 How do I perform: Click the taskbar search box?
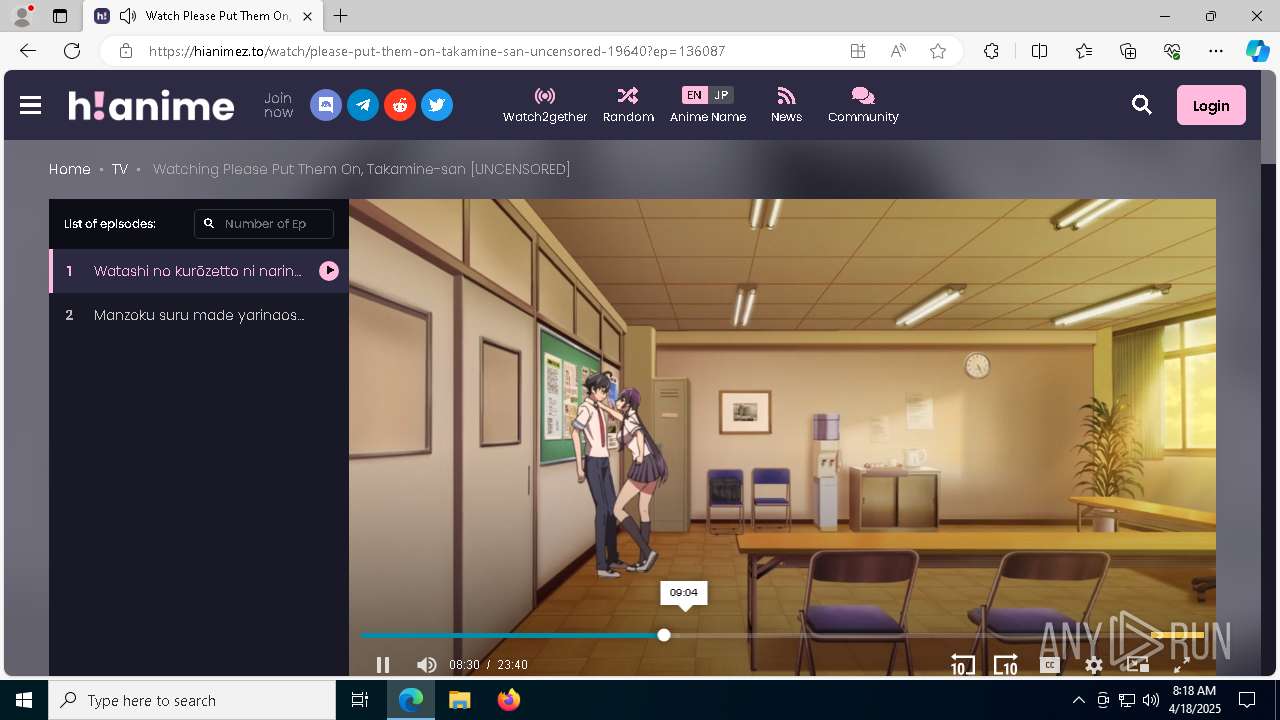(192, 700)
